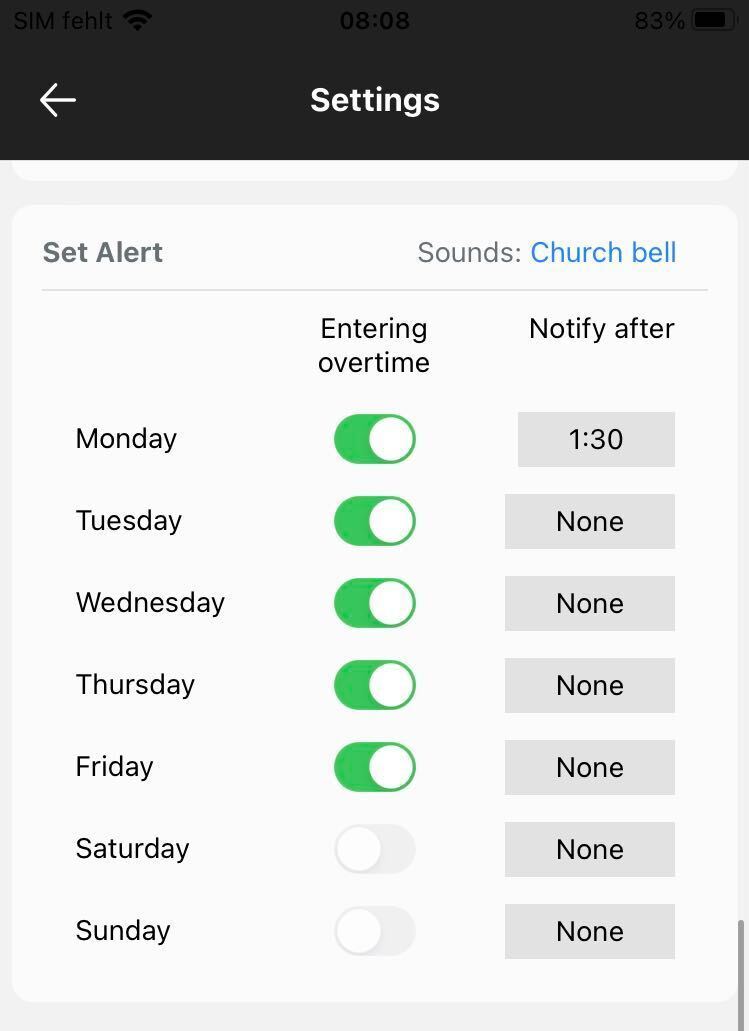
Task: Enable Saturday entering overtime alert
Action: 375,849
